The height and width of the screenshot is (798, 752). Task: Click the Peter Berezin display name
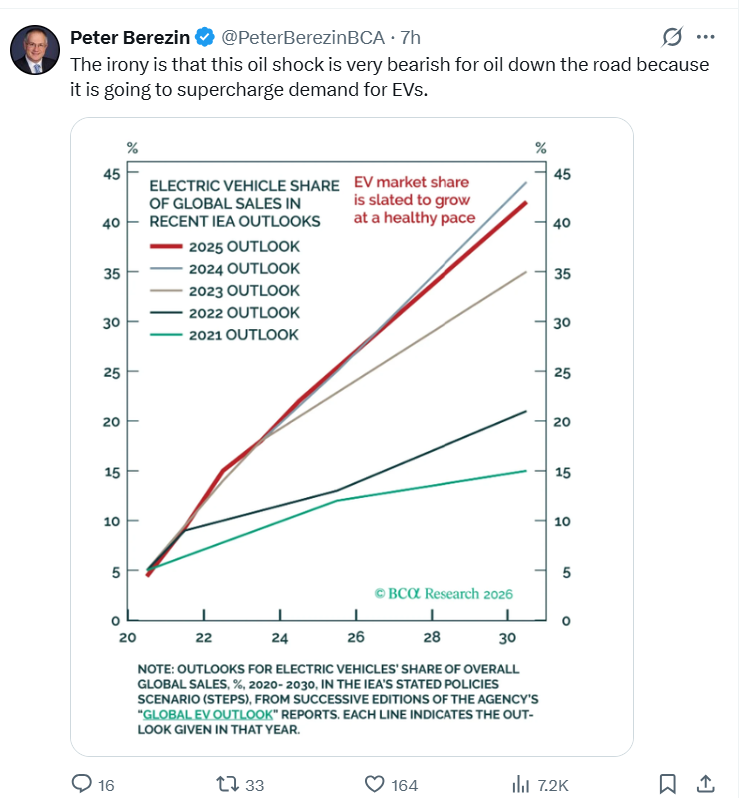tap(129, 38)
